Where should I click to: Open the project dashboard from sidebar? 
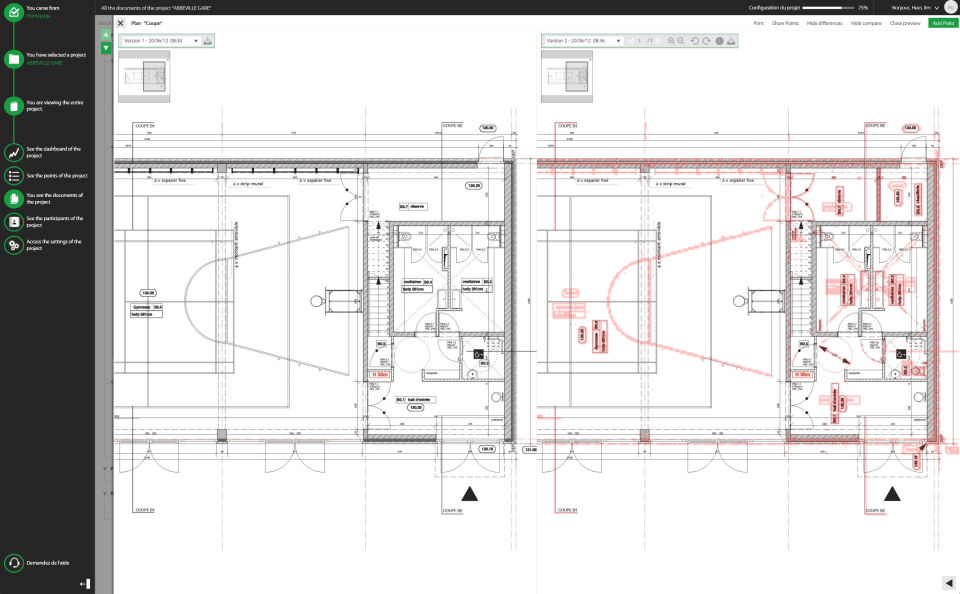[x=14, y=152]
